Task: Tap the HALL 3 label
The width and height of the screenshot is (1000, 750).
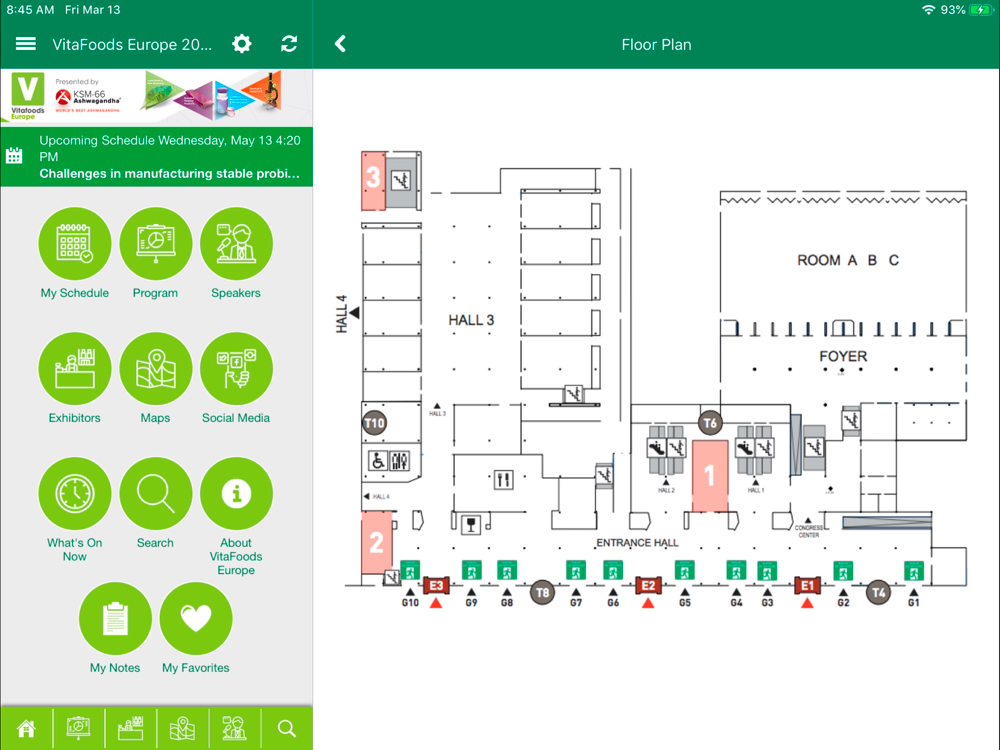Action: tap(471, 320)
